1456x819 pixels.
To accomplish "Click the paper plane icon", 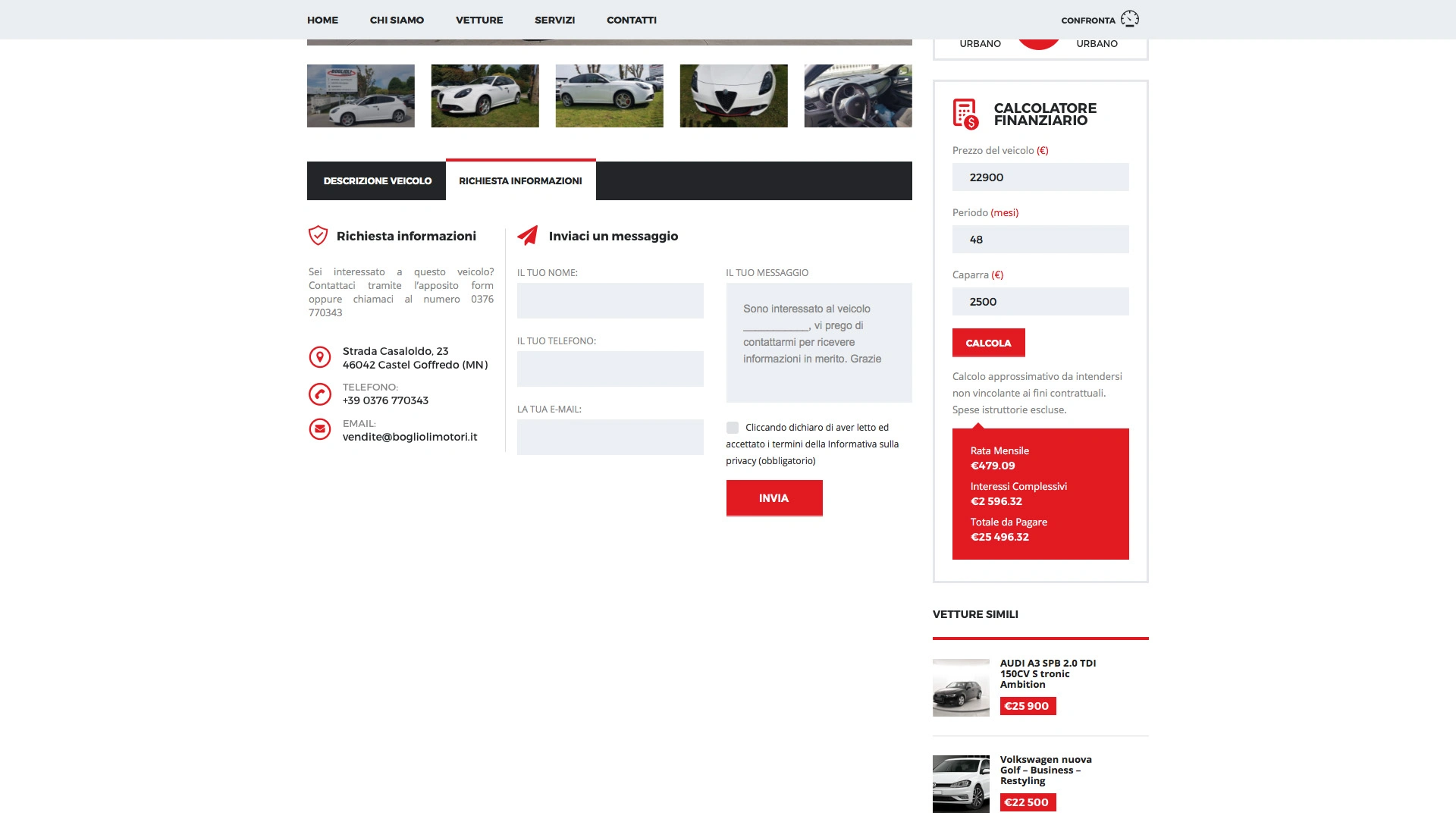I will pyautogui.click(x=528, y=235).
